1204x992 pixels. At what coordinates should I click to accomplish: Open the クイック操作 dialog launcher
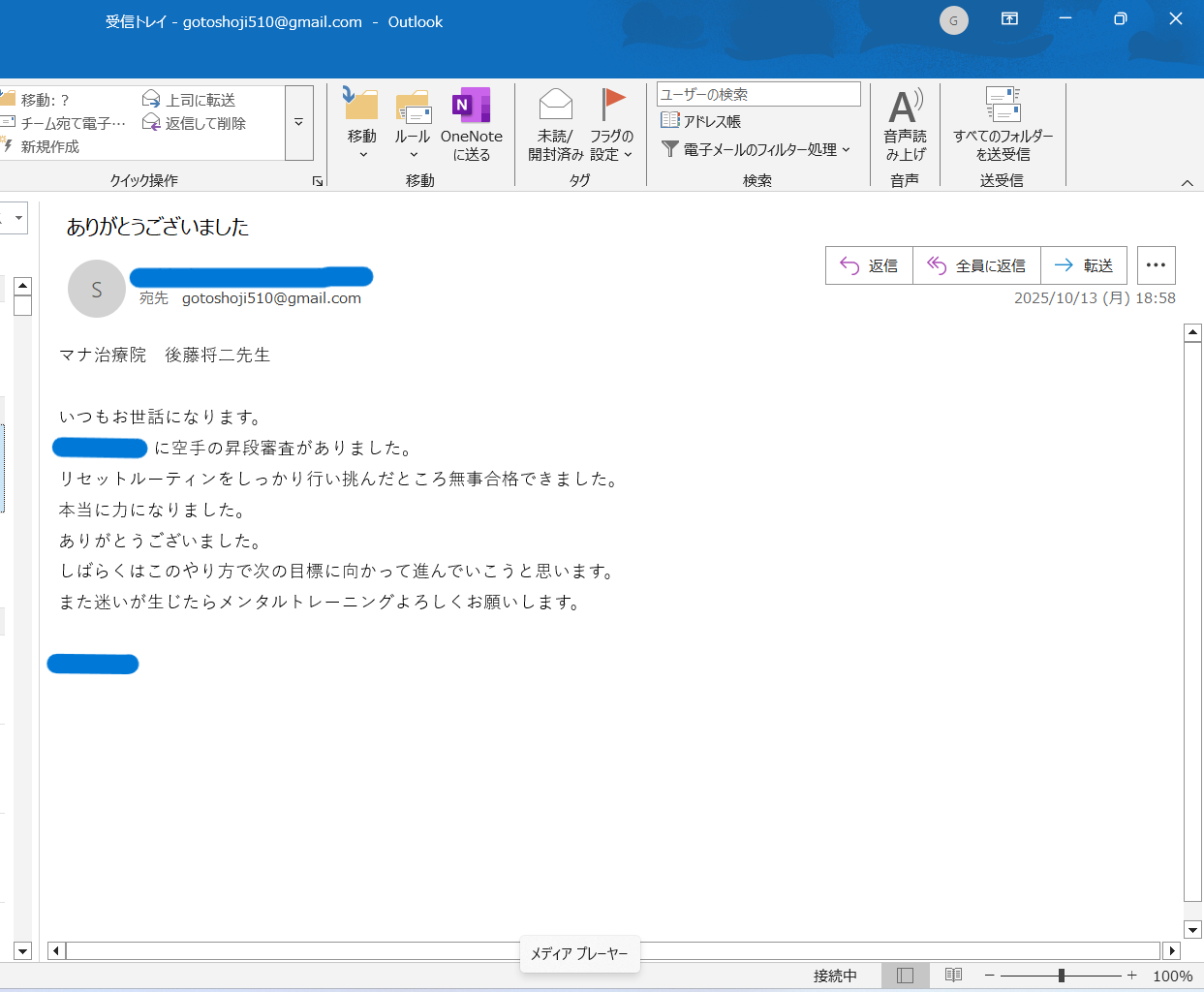pyautogui.click(x=317, y=181)
